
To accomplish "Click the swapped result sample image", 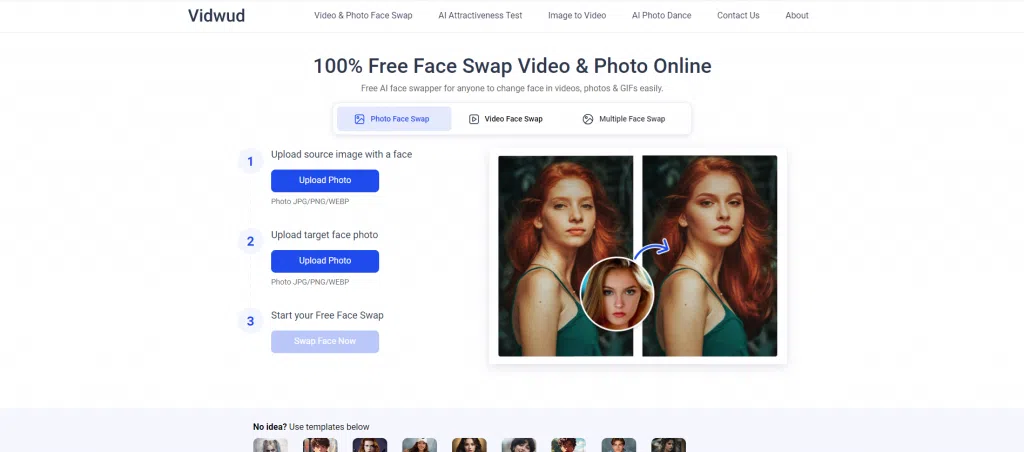I will point(710,255).
